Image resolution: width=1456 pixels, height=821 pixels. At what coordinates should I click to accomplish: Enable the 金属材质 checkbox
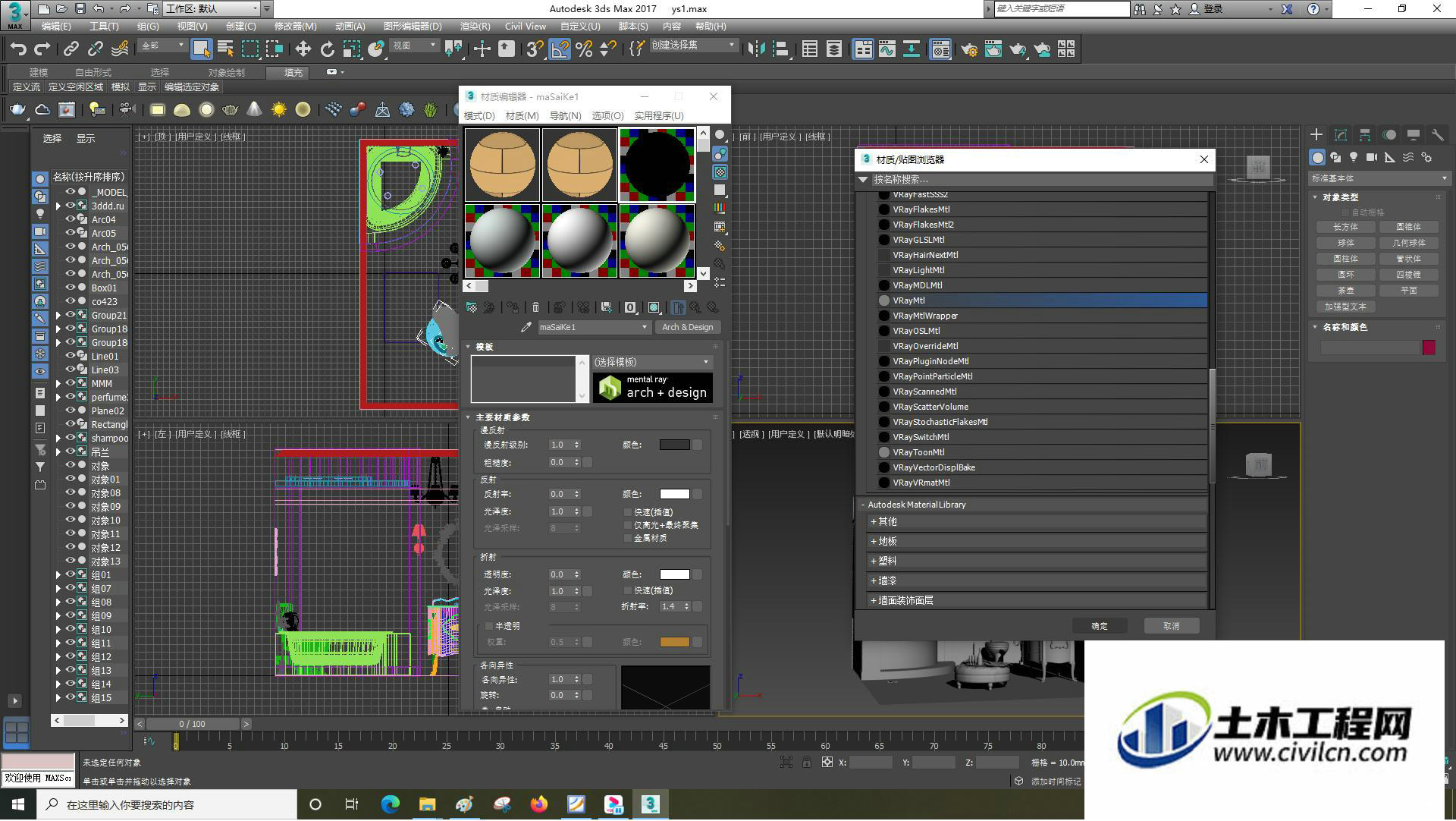pos(628,538)
